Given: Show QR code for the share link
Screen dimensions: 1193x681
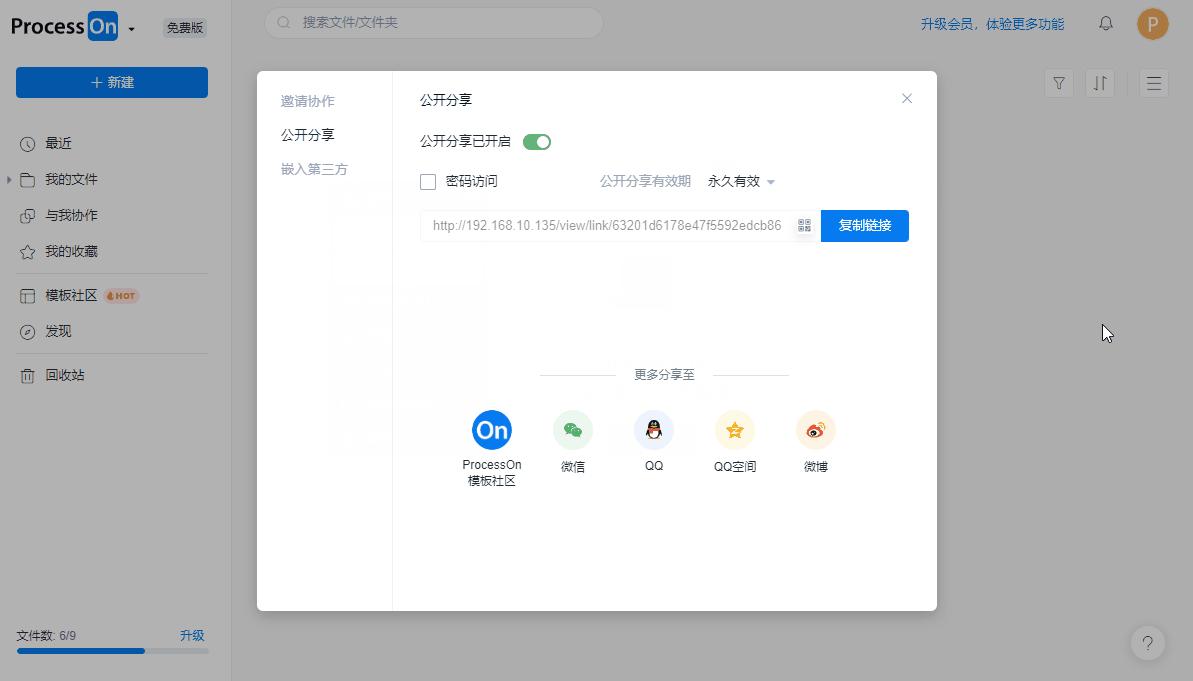Looking at the screenshot, I should click(x=804, y=226).
